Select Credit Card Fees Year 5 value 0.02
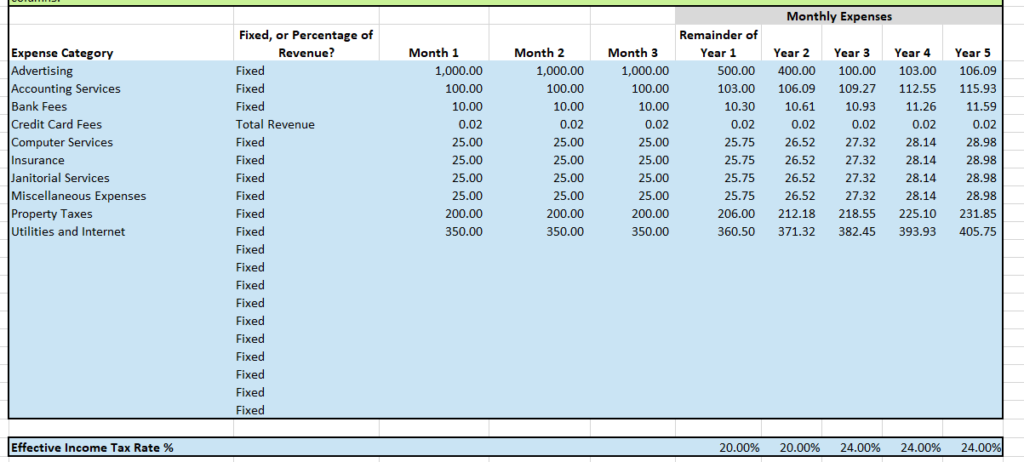Image resolution: width=1024 pixels, height=462 pixels. coord(985,124)
